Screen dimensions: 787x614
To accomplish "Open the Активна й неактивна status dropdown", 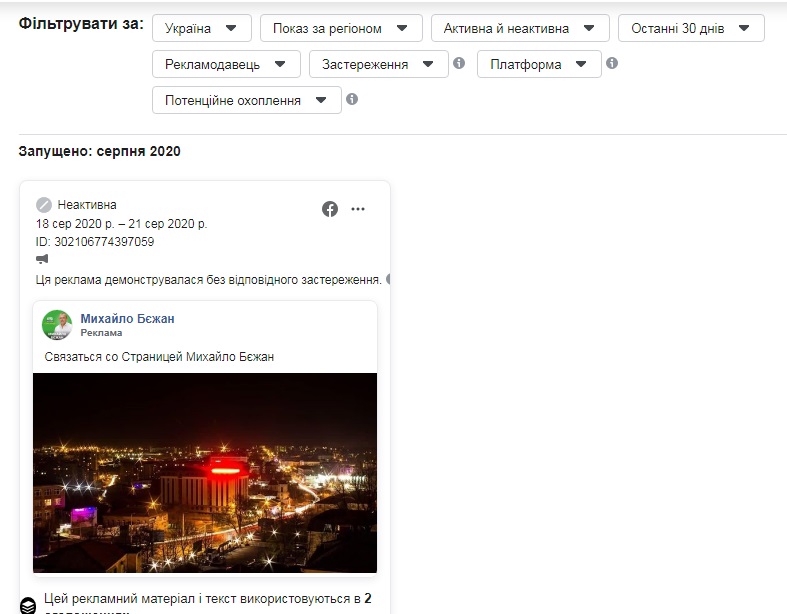I will (x=519, y=28).
